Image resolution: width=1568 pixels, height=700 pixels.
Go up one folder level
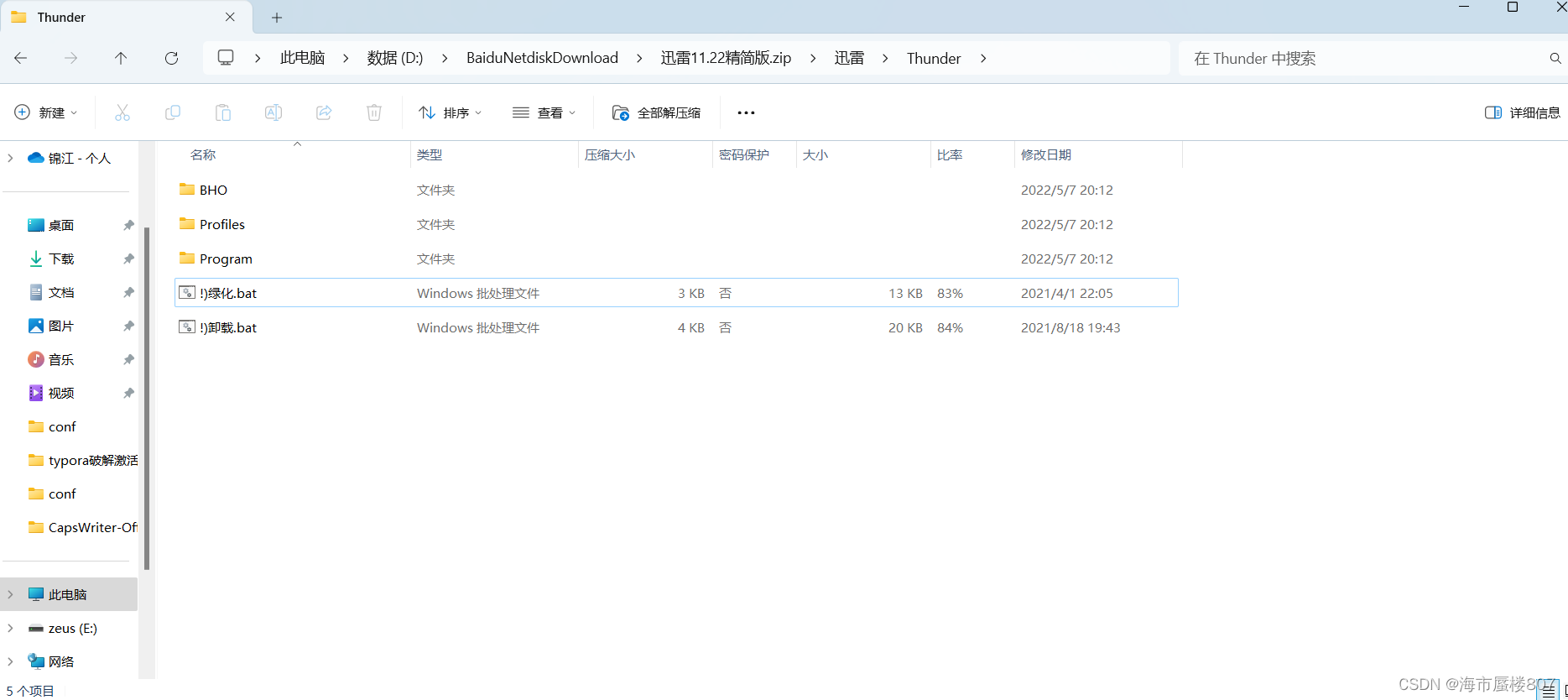tap(121, 58)
